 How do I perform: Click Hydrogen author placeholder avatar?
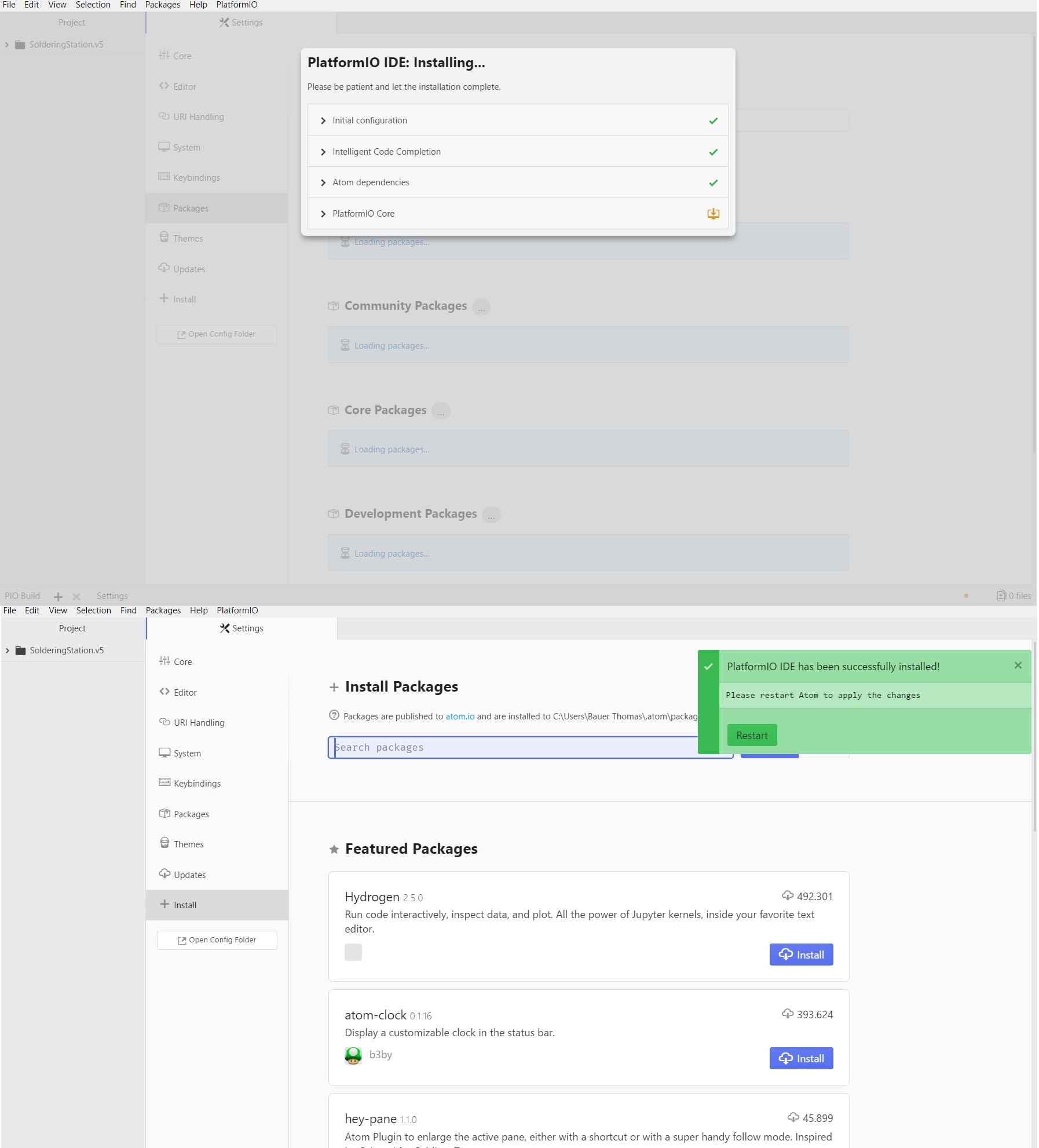(353, 952)
